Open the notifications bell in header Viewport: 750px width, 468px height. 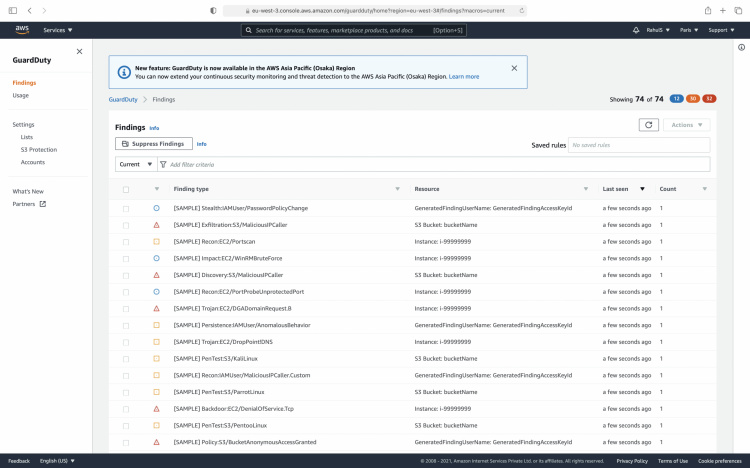(636, 30)
